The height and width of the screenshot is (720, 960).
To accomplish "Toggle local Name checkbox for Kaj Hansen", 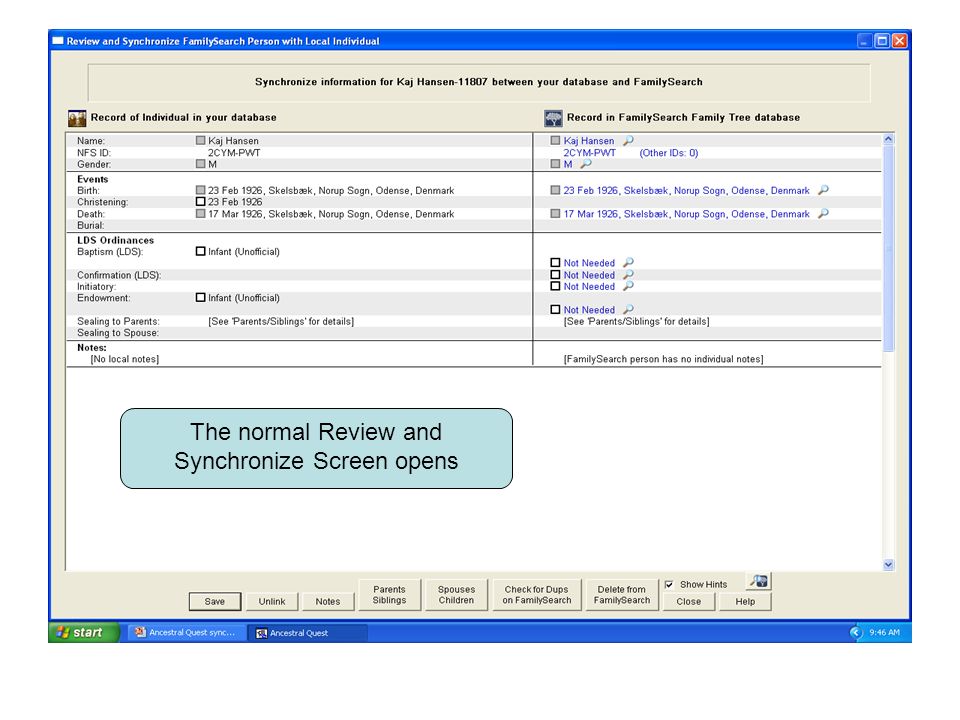I will 200,141.
